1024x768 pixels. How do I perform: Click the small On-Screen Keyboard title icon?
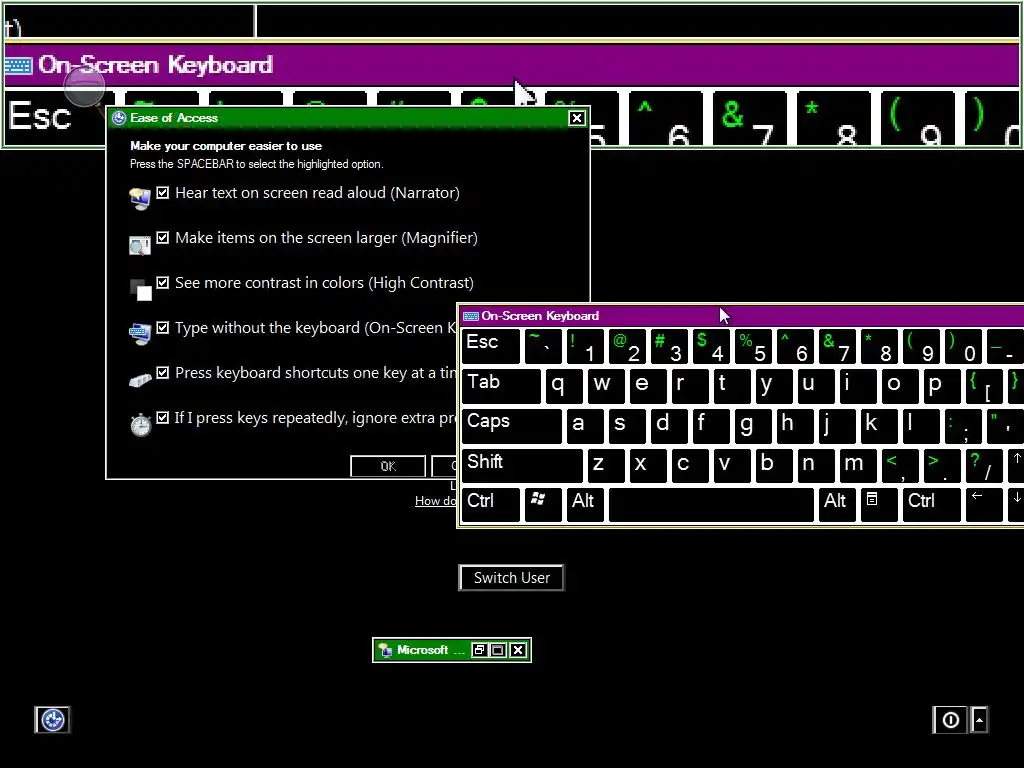(x=470, y=316)
